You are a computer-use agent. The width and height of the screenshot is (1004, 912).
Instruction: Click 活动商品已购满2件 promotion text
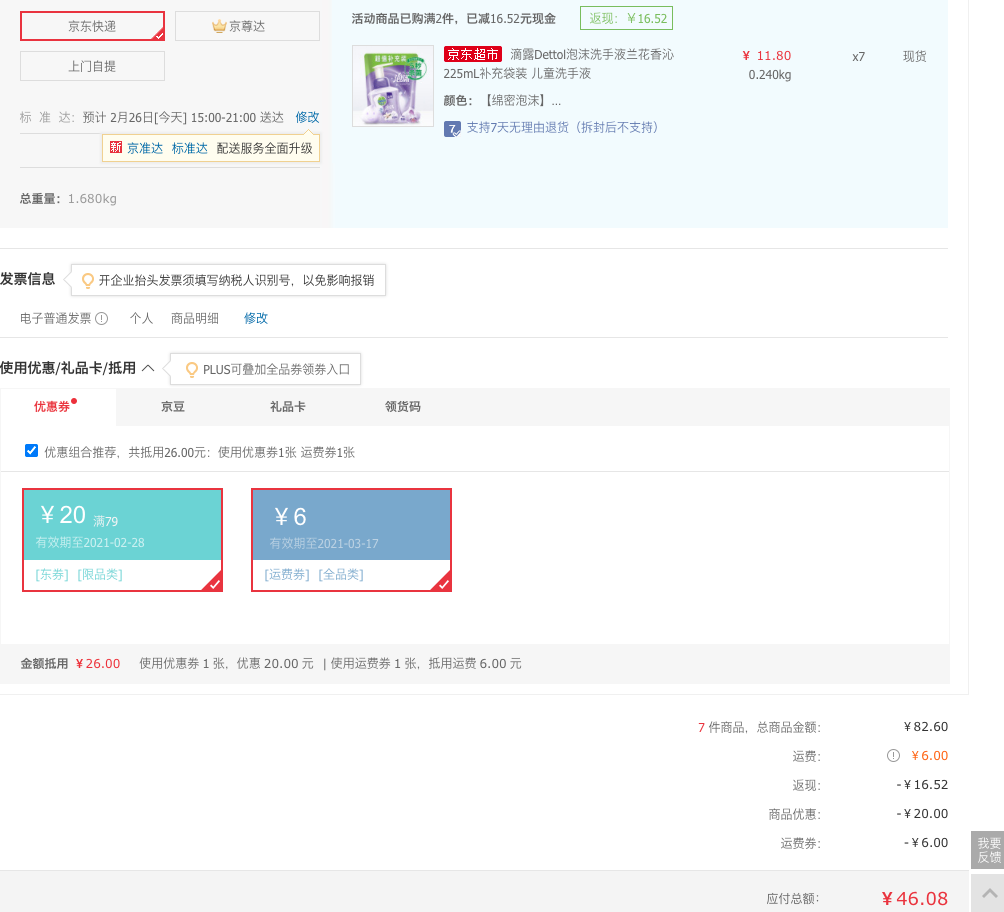click(x=453, y=19)
